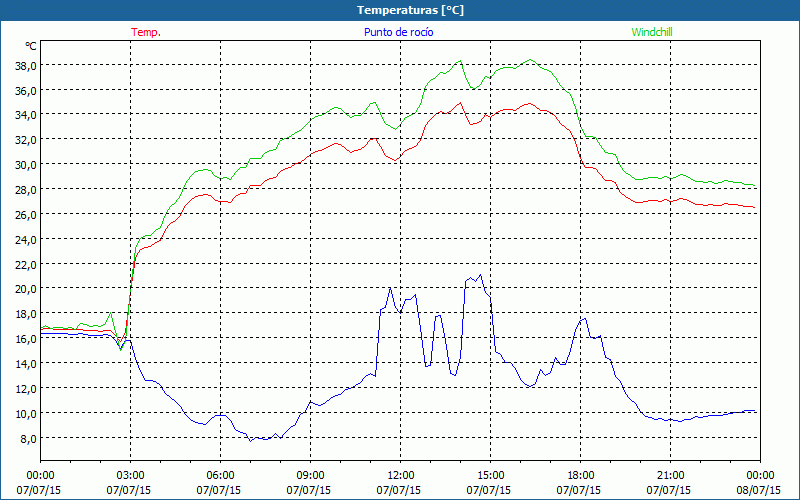Image resolution: width=800 pixels, height=500 pixels.
Task: Click the 12:00 time axis label
Action: (x=401, y=476)
